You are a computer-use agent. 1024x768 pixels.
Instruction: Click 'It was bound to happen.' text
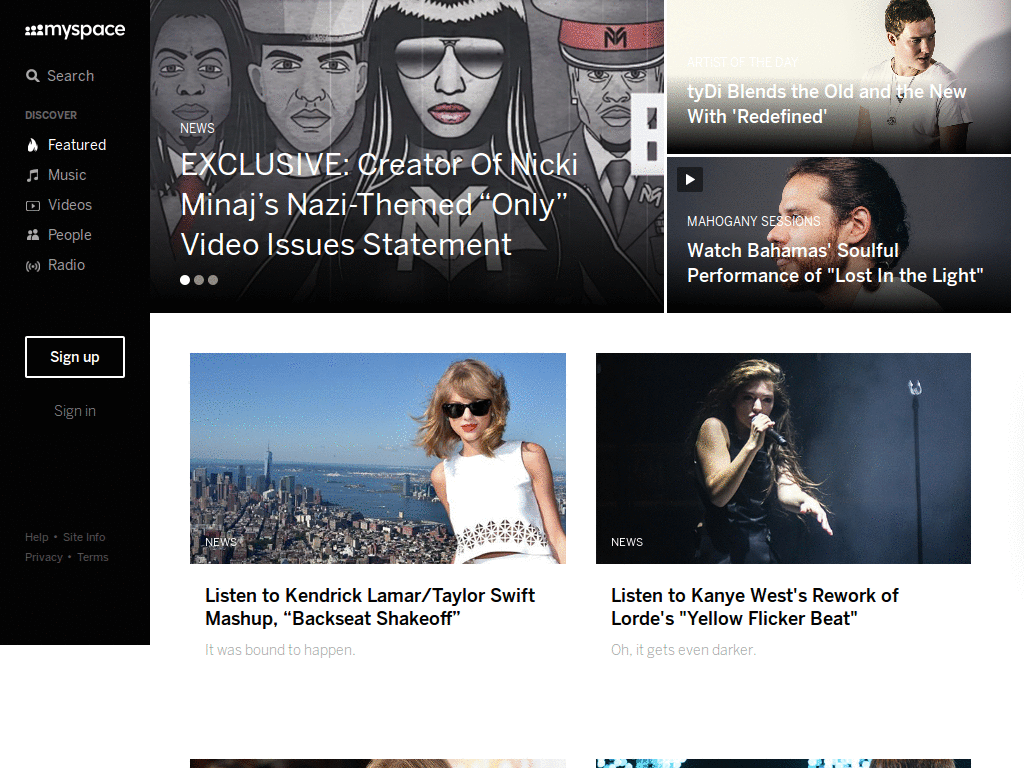pos(280,650)
